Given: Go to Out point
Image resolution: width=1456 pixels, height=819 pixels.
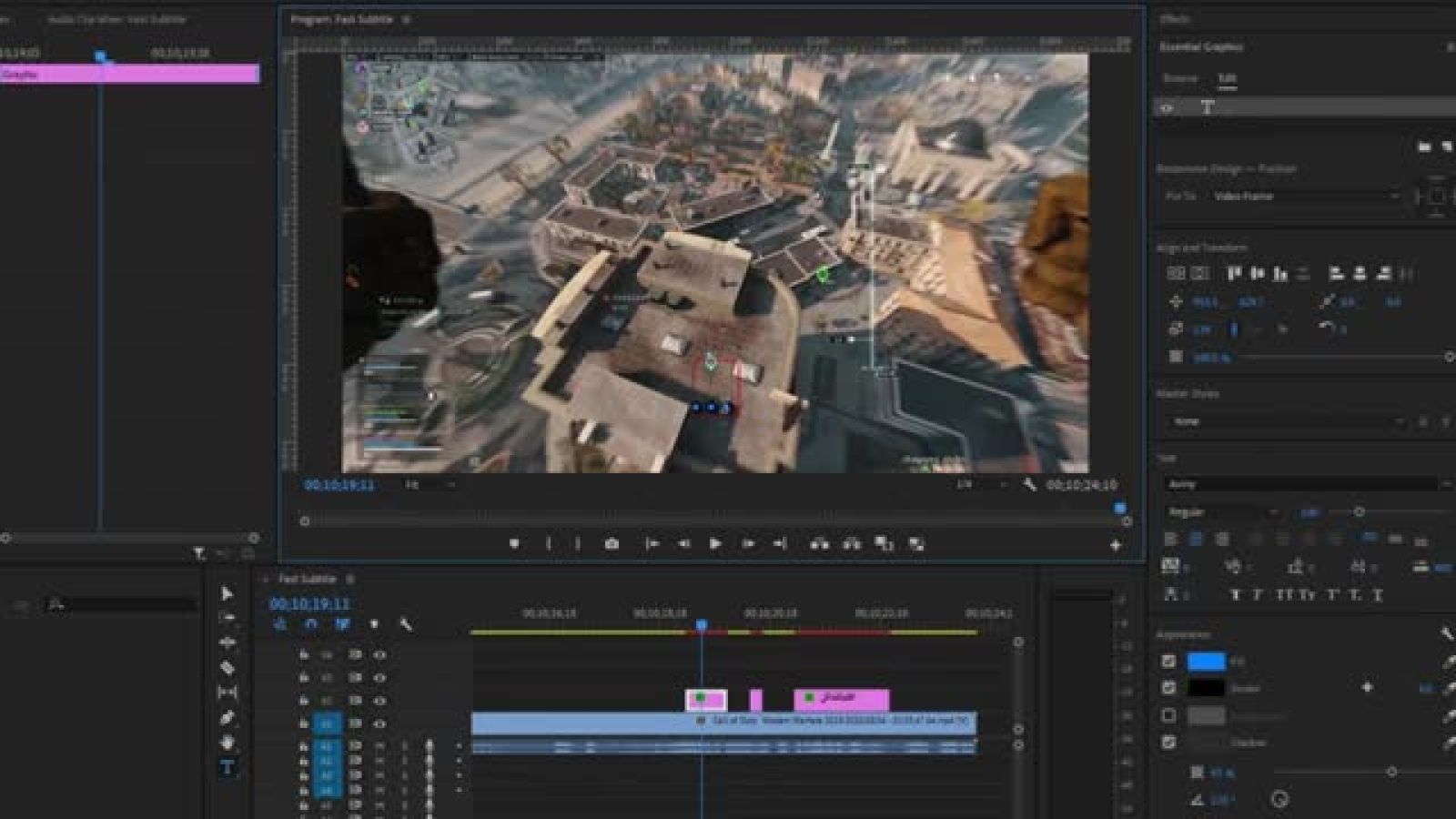Looking at the screenshot, I should pos(780,544).
